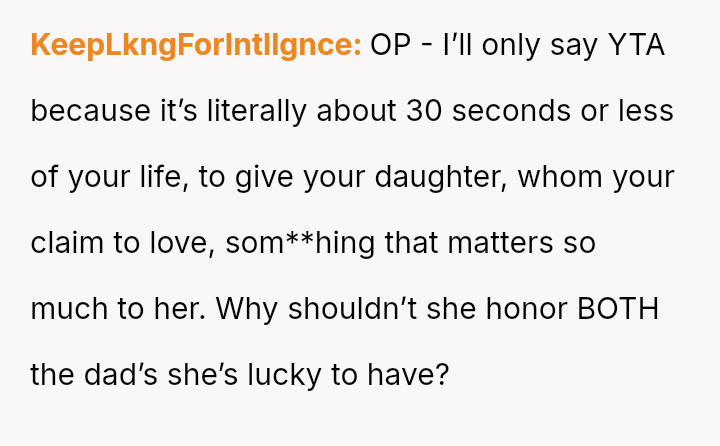This screenshot has width=720, height=446.
Task: Click the username KeepLkngForIntllgnce
Action: point(196,46)
